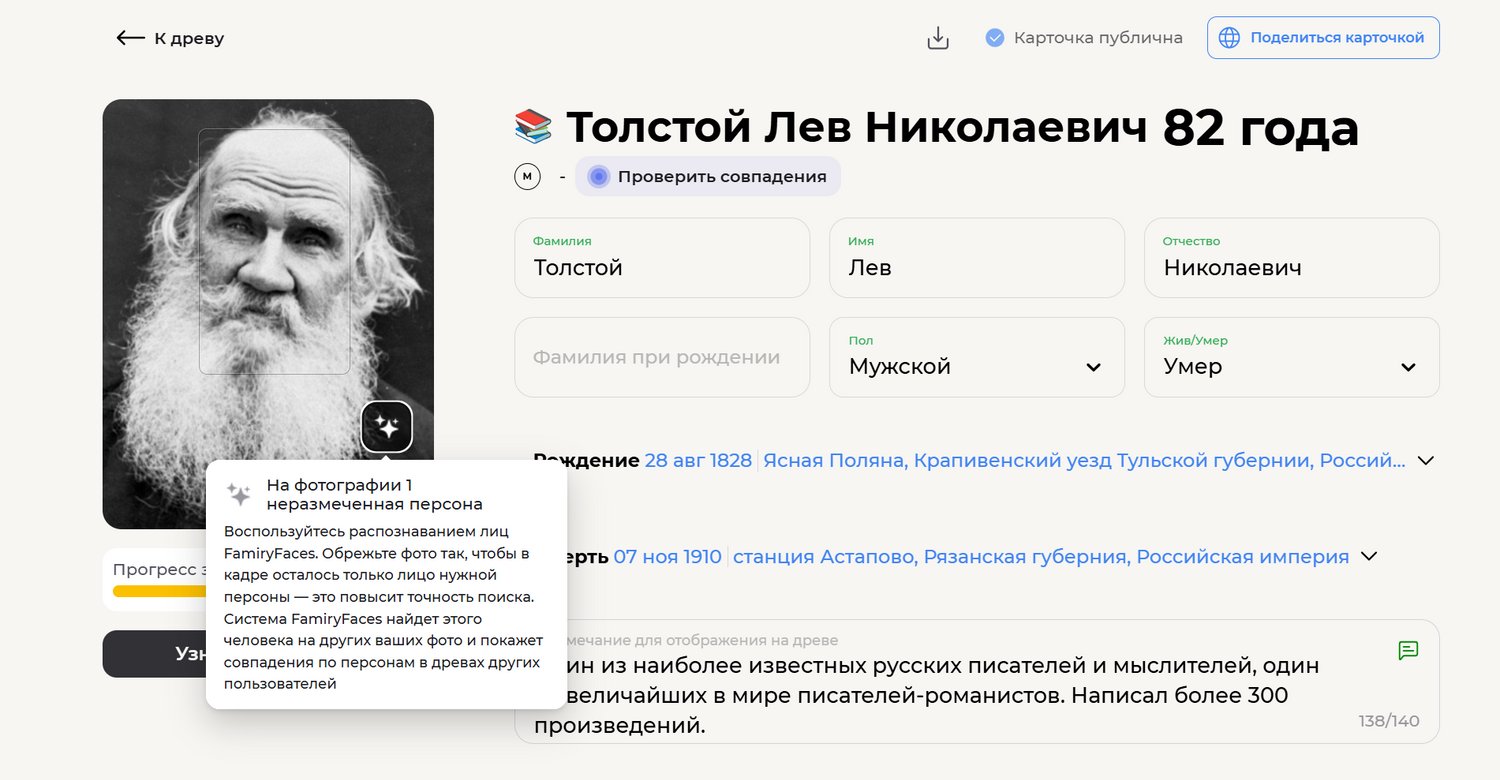Click the globe icon in share button

(x=1229, y=38)
